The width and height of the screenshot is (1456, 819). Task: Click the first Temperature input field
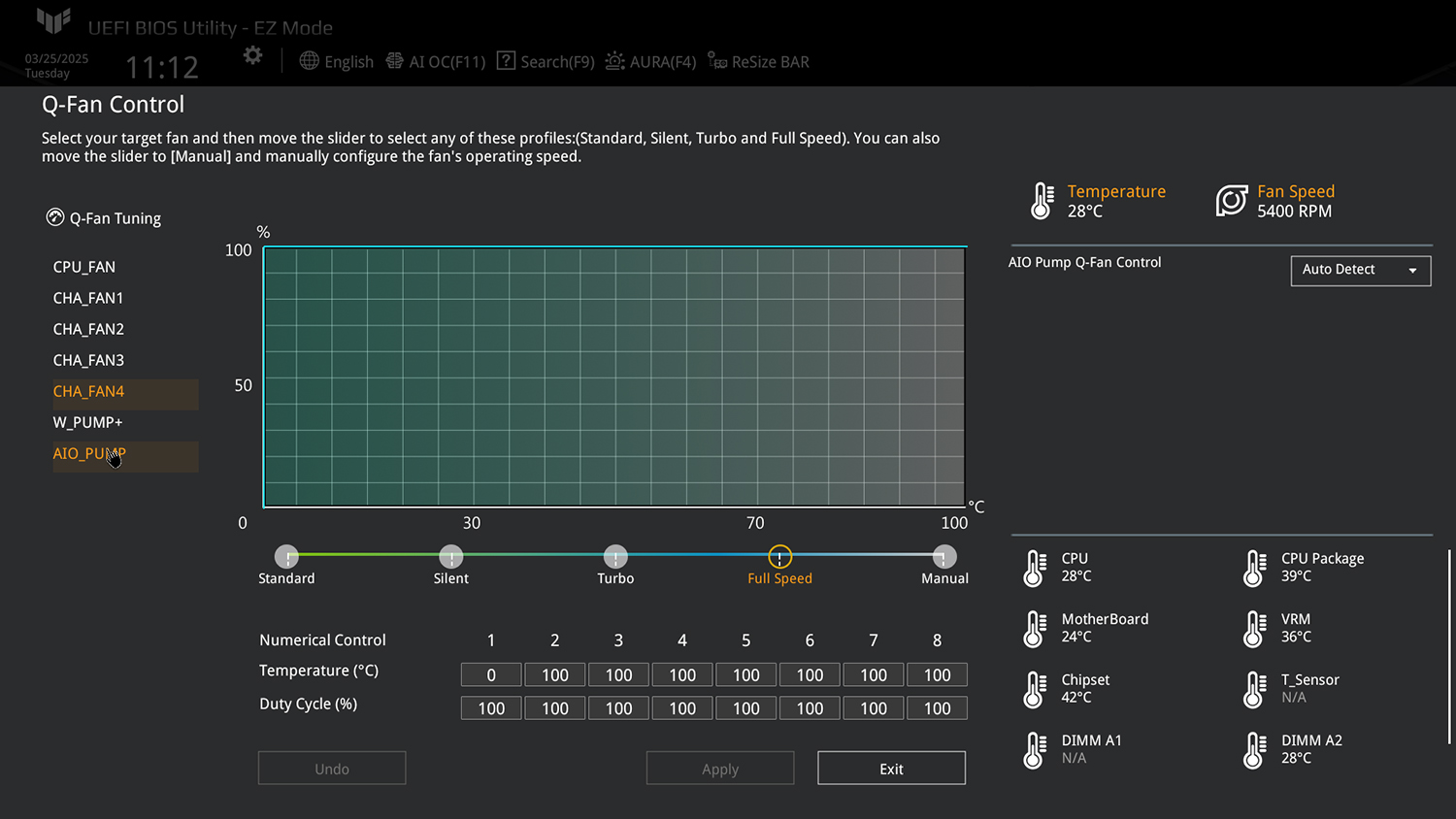(491, 675)
